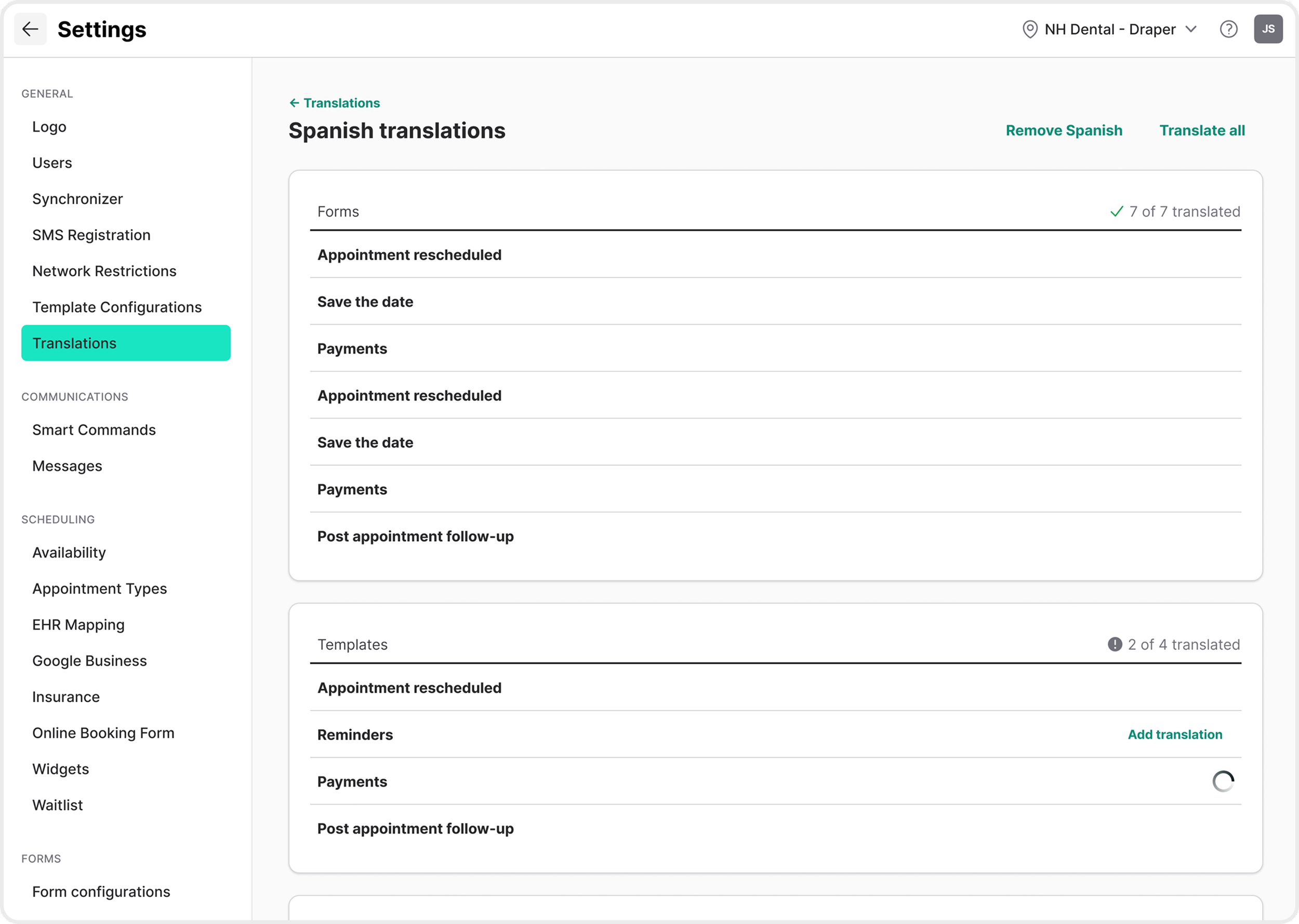Select Synchronizer in the sidebar
Image resolution: width=1299 pixels, height=924 pixels.
coord(126,199)
